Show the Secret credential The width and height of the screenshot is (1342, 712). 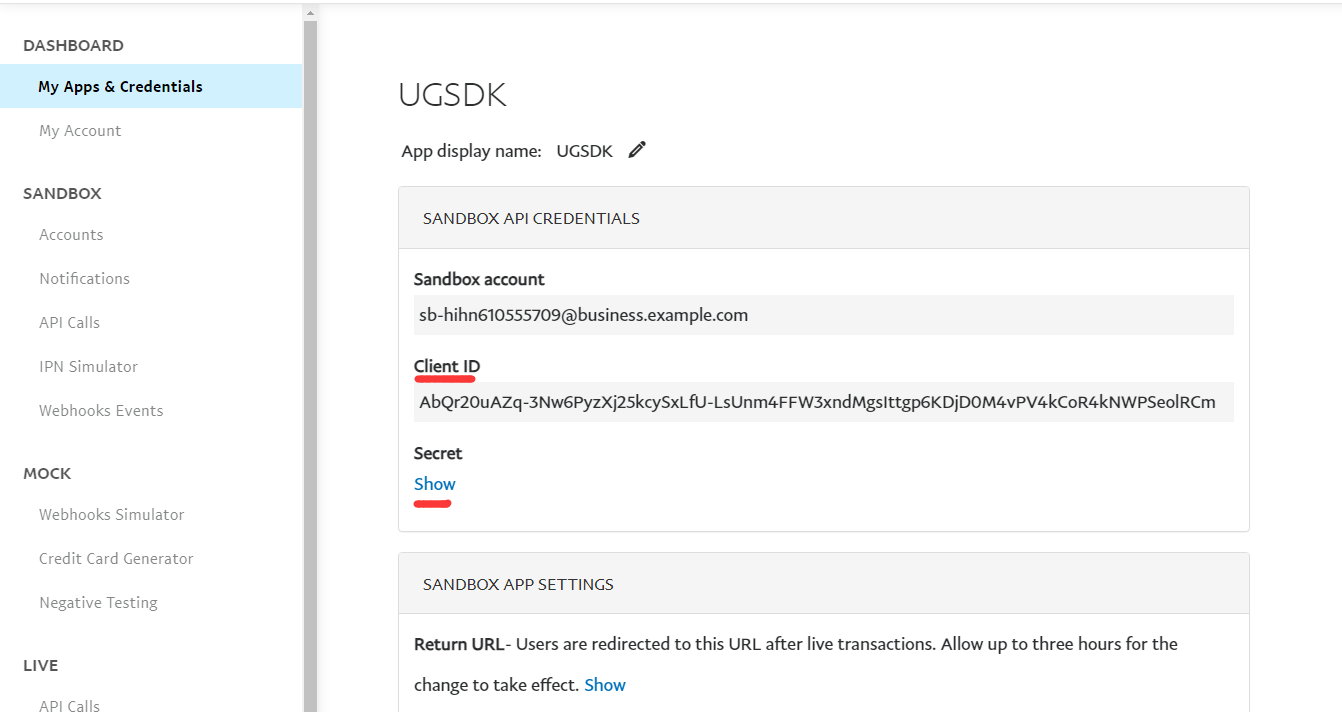pos(435,484)
